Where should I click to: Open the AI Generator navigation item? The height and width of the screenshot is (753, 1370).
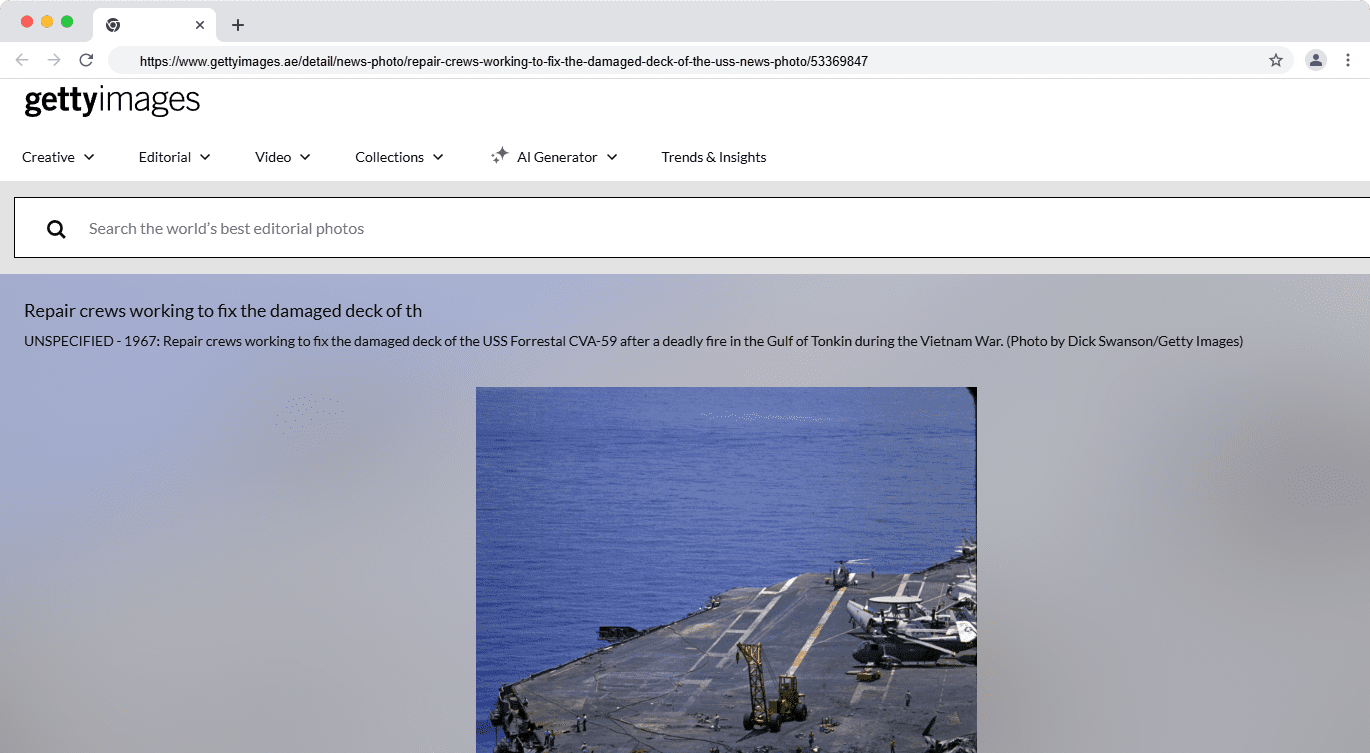pyautogui.click(x=557, y=157)
